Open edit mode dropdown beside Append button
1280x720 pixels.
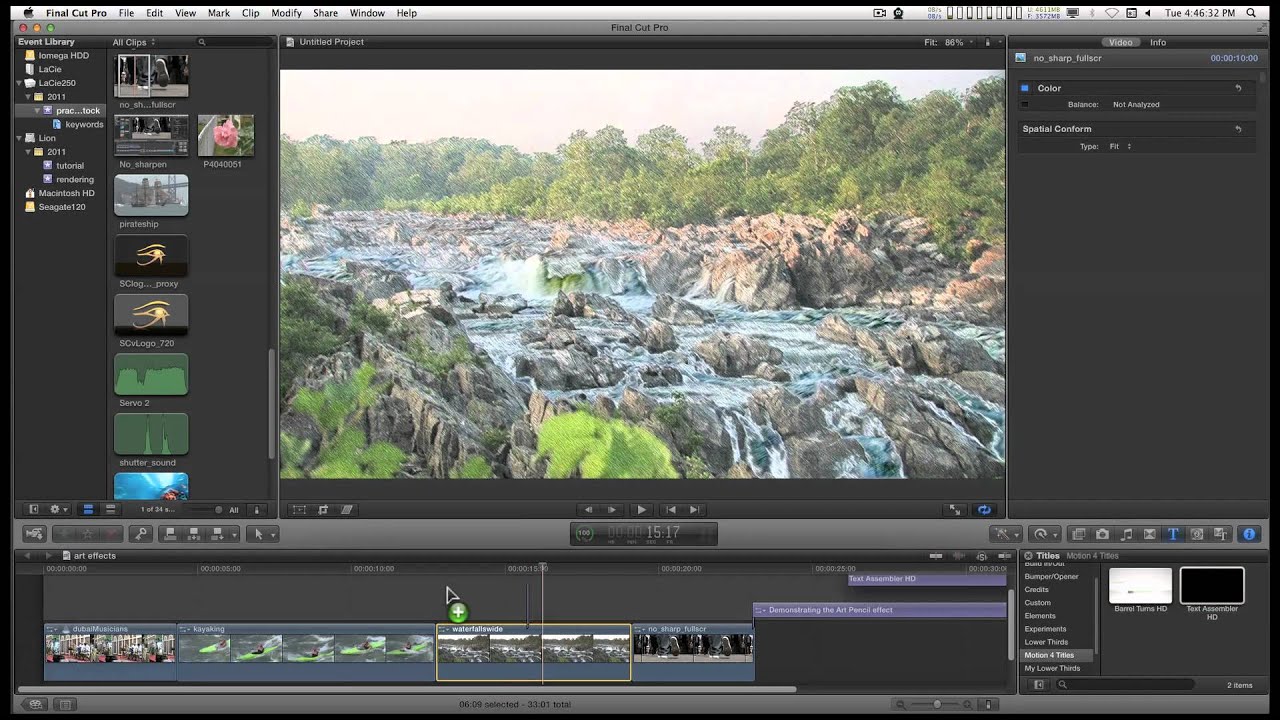(234, 534)
